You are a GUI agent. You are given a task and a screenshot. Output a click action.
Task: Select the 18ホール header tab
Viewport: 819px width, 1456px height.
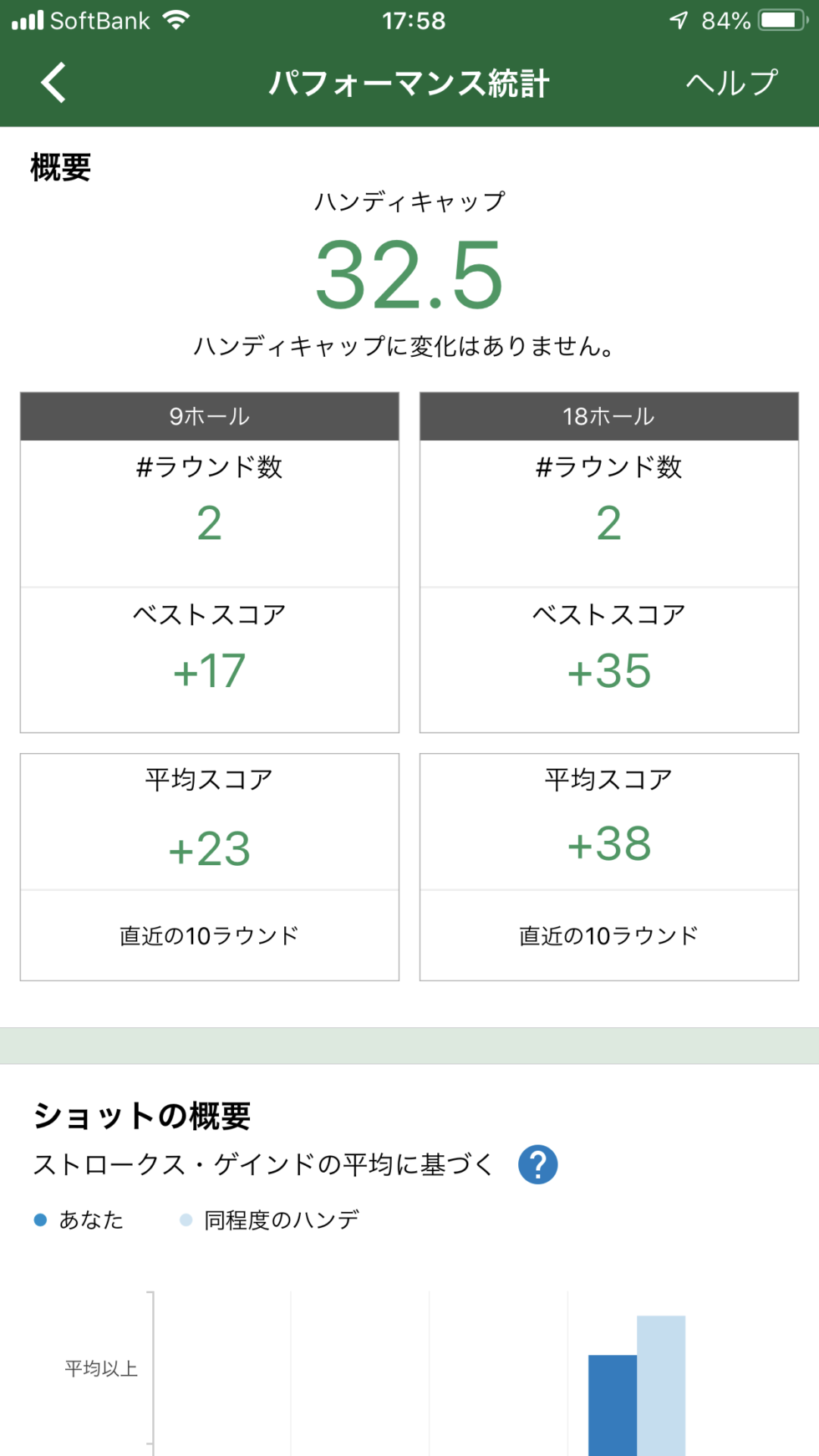(x=609, y=416)
